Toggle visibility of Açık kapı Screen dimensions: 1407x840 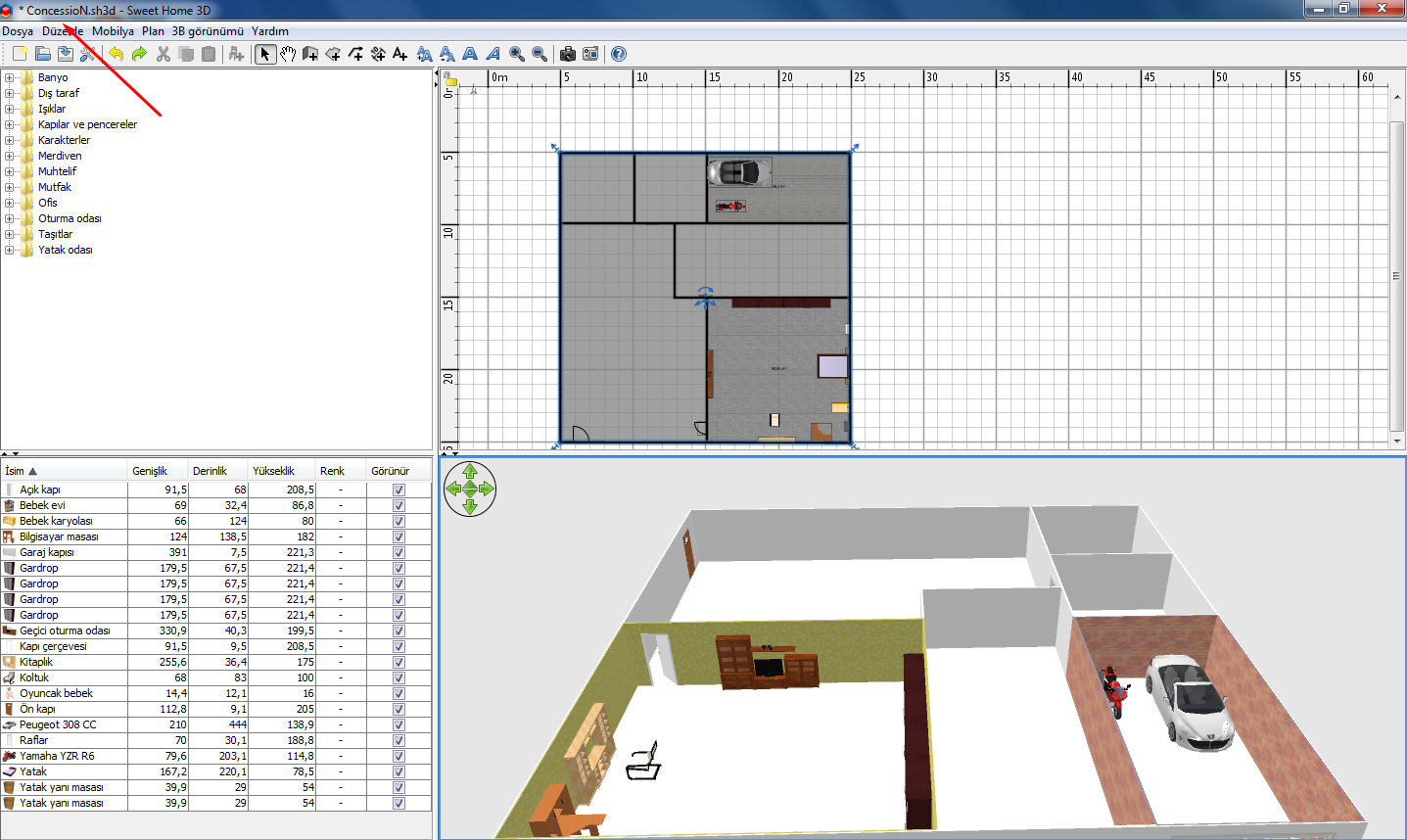(399, 490)
